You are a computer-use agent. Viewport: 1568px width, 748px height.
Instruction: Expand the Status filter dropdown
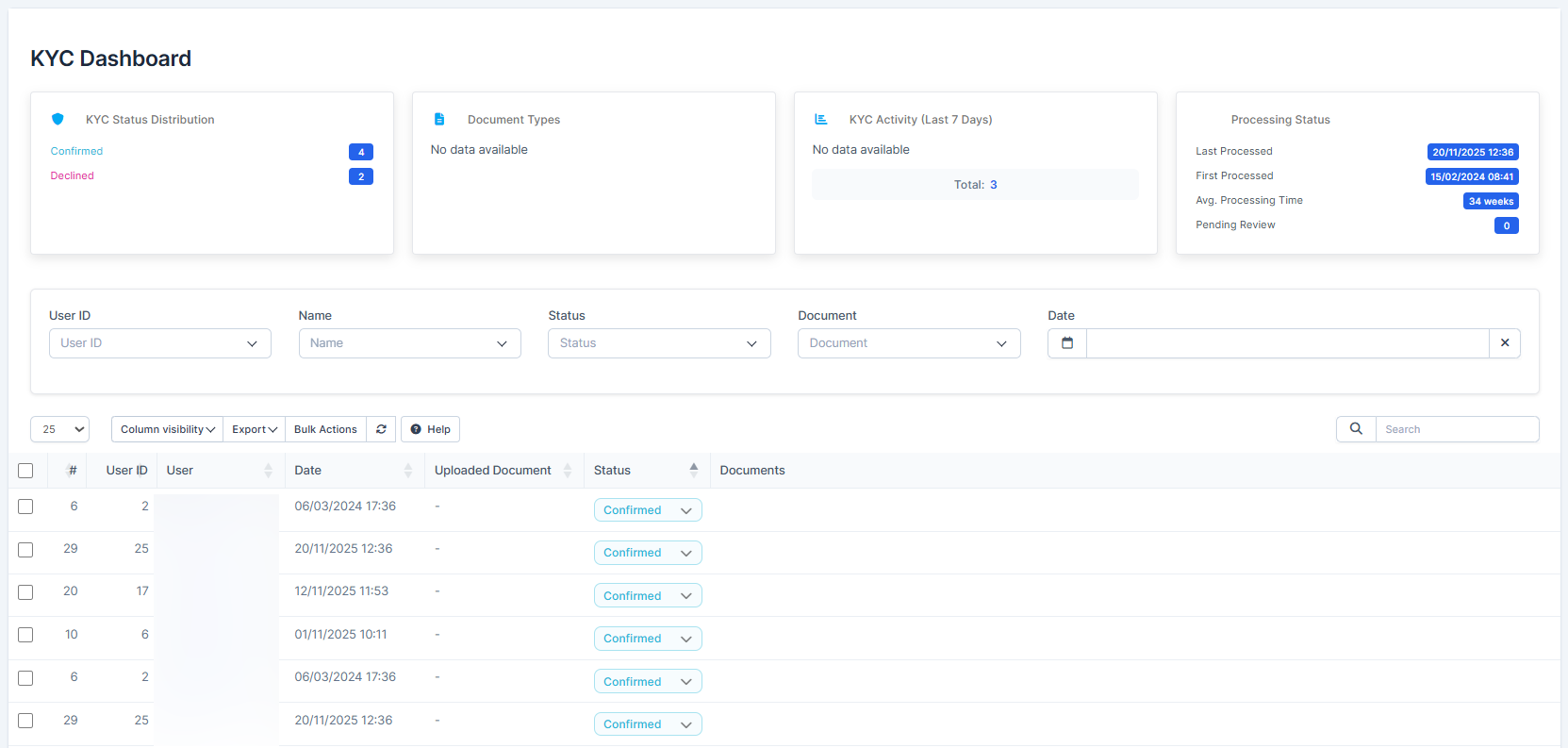tap(659, 343)
